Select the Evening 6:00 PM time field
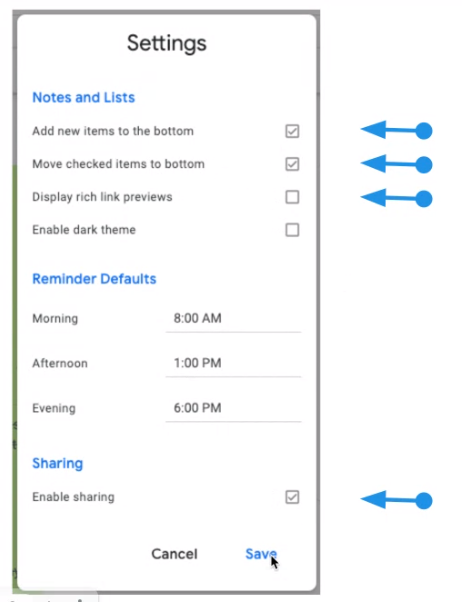The image size is (462, 602). [x=233, y=408]
